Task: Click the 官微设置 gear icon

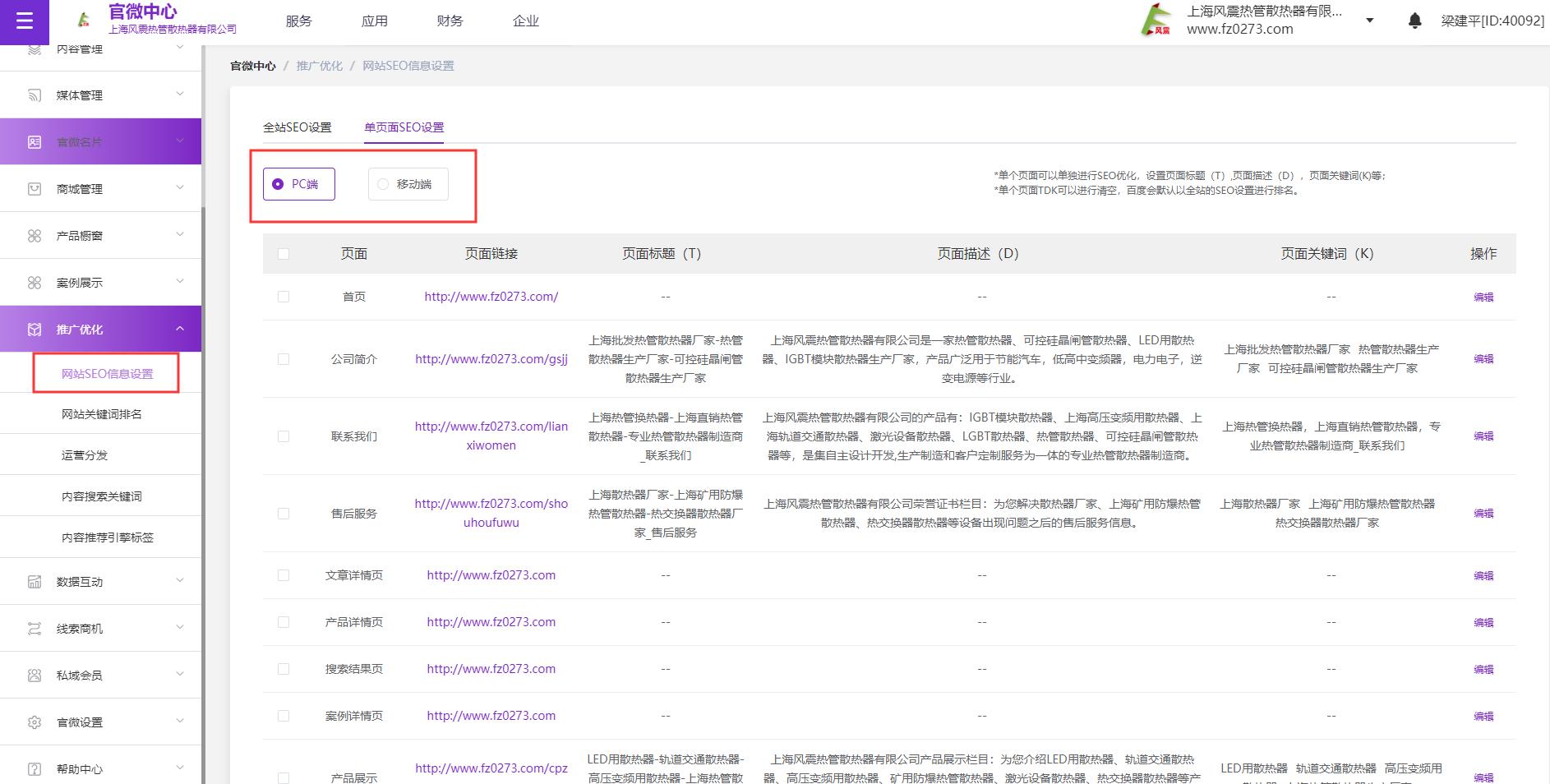Action: tap(35, 722)
